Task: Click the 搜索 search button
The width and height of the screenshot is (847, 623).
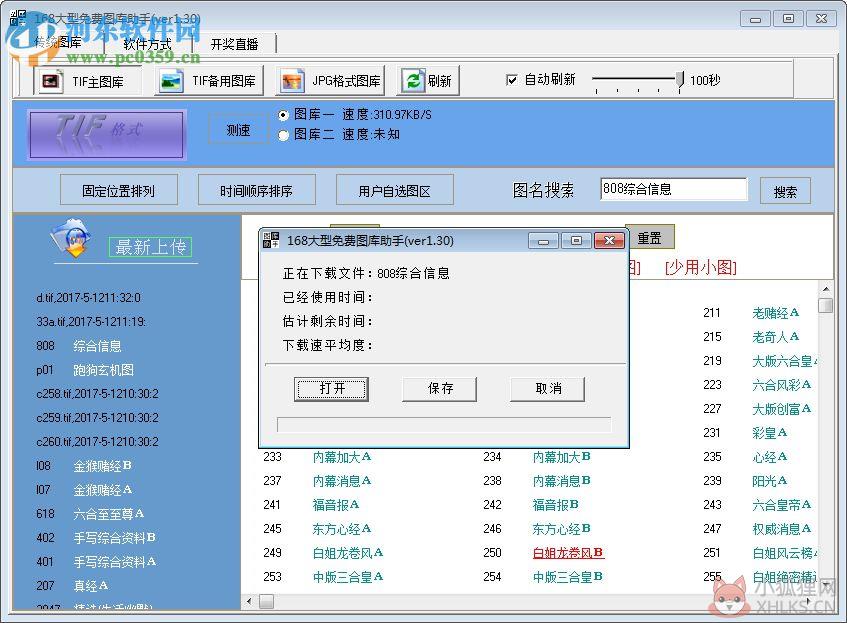Action: (785, 191)
